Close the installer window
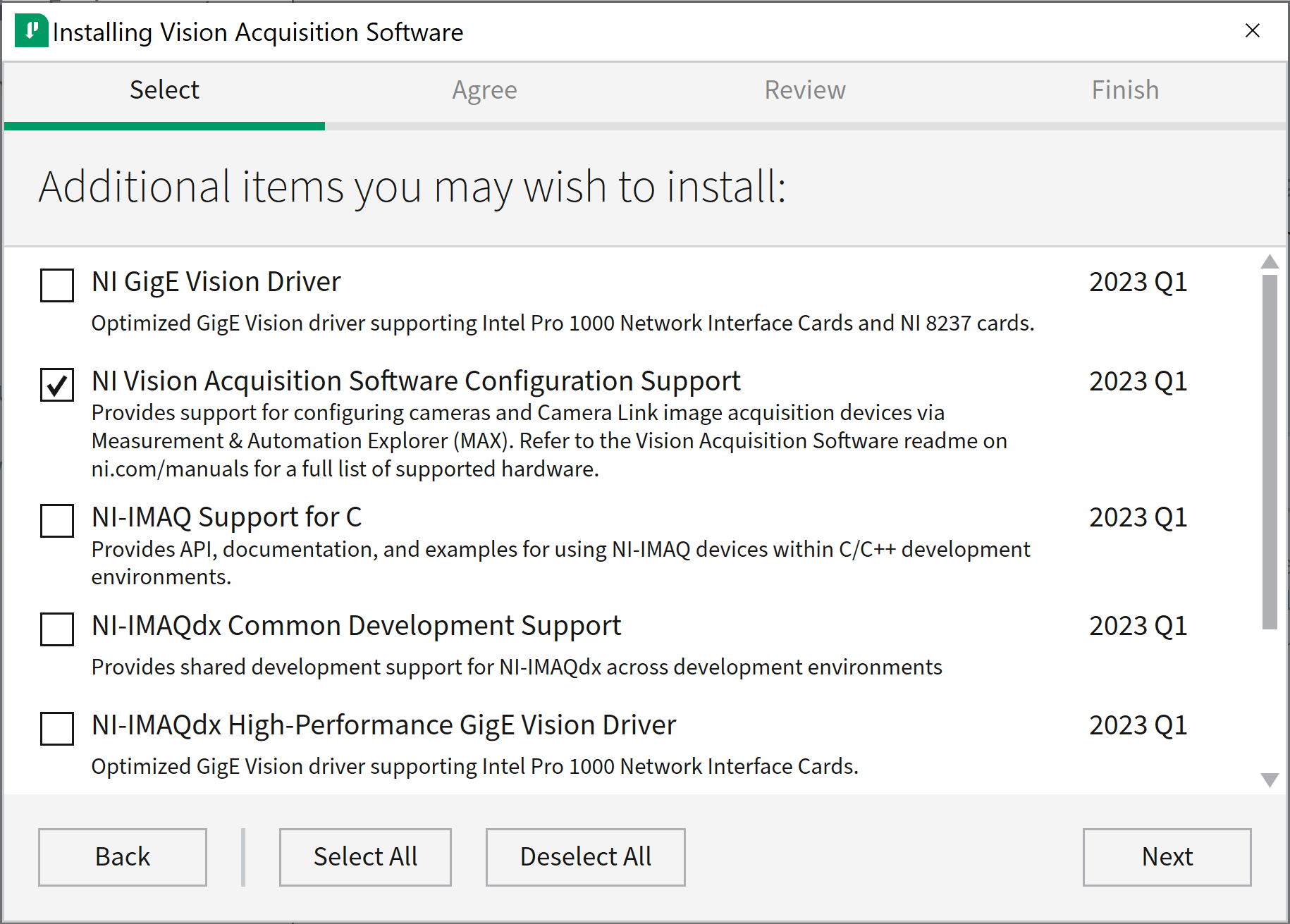This screenshot has width=1290, height=924. [x=1252, y=31]
